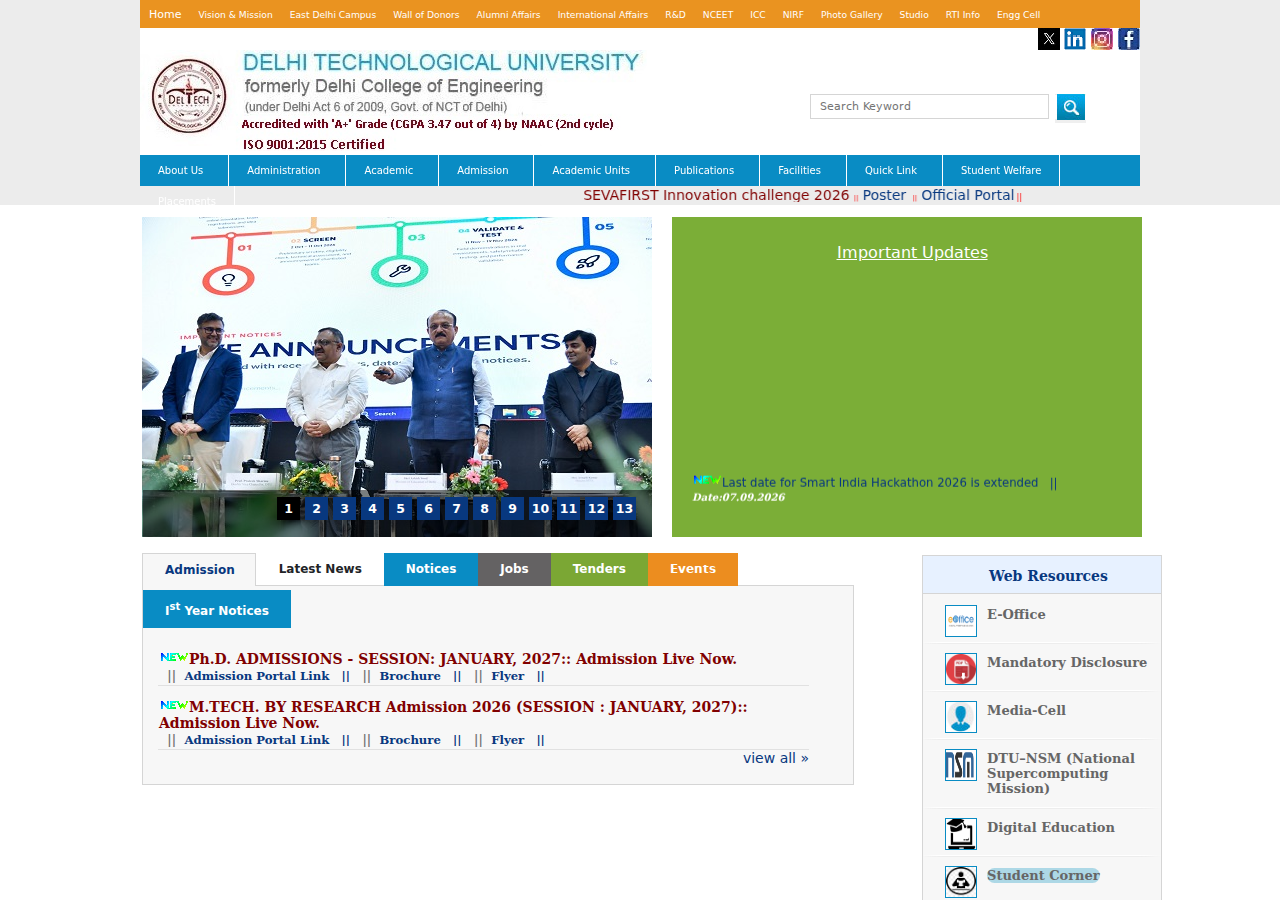Switch to the Notices tab
This screenshot has width=1280, height=900.
coord(431,569)
